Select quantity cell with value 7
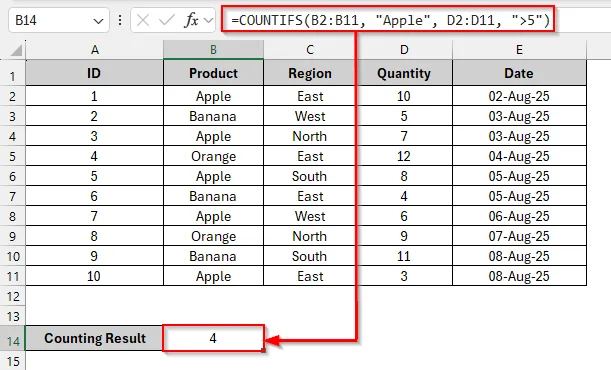The height and width of the screenshot is (370, 611). pyautogui.click(x=404, y=136)
